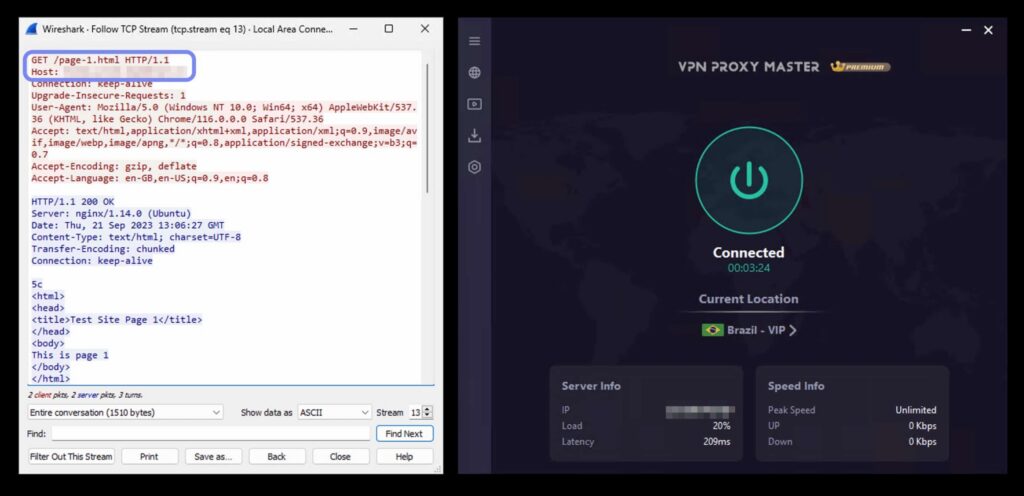Click the Find text input field
The height and width of the screenshot is (496, 1024).
tap(210, 434)
